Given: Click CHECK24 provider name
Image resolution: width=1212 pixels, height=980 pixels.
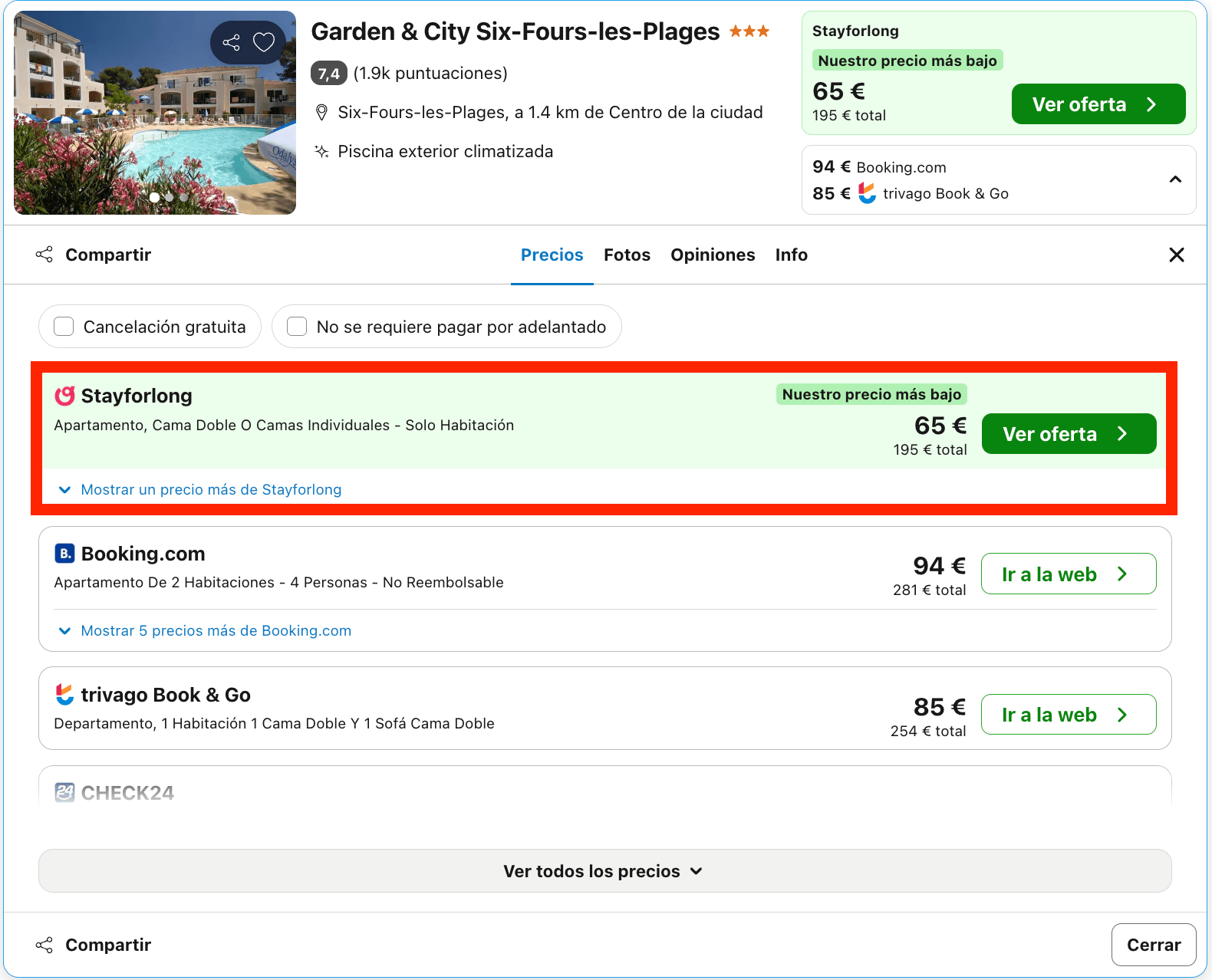Looking at the screenshot, I should [x=127, y=793].
